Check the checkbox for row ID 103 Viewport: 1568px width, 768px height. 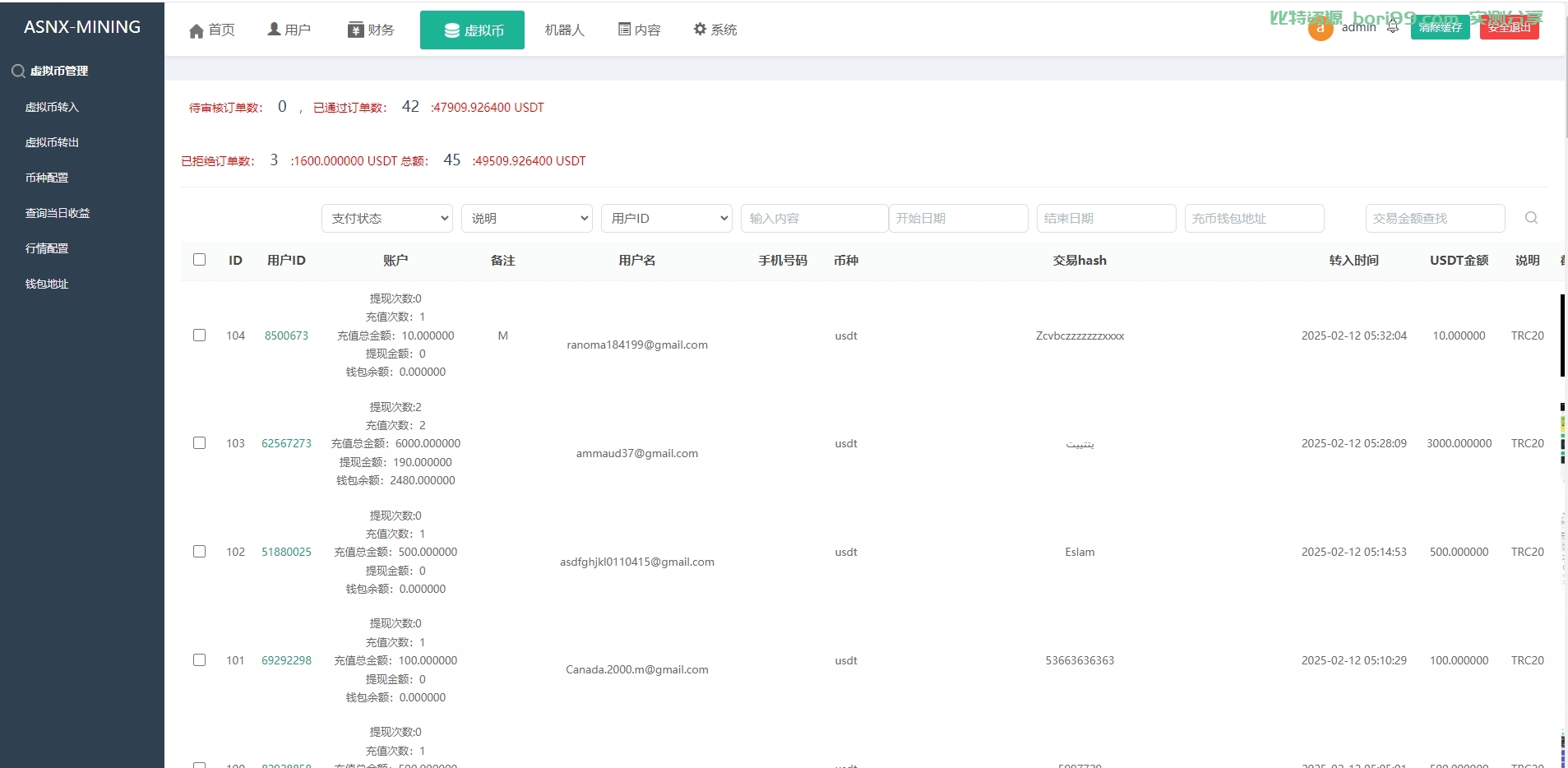pyautogui.click(x=199, y=443)
